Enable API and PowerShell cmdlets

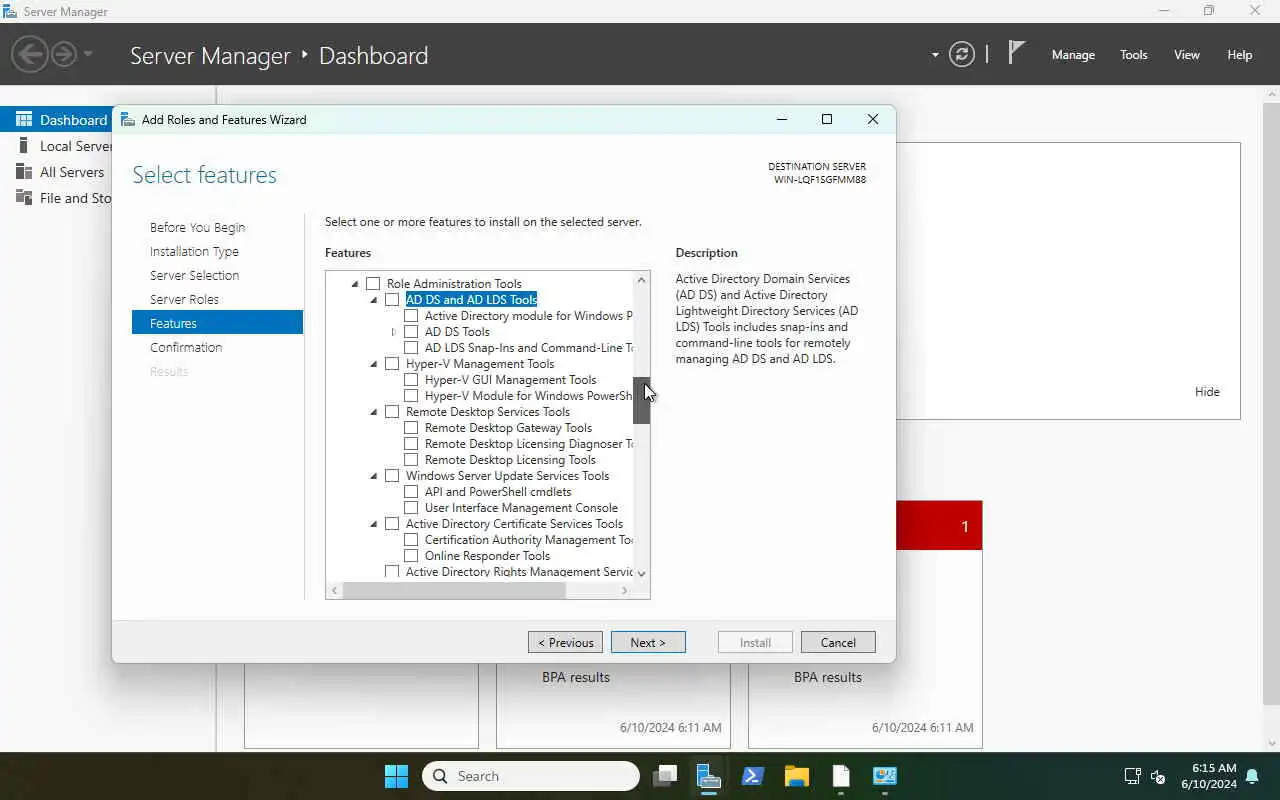point(411,492)
